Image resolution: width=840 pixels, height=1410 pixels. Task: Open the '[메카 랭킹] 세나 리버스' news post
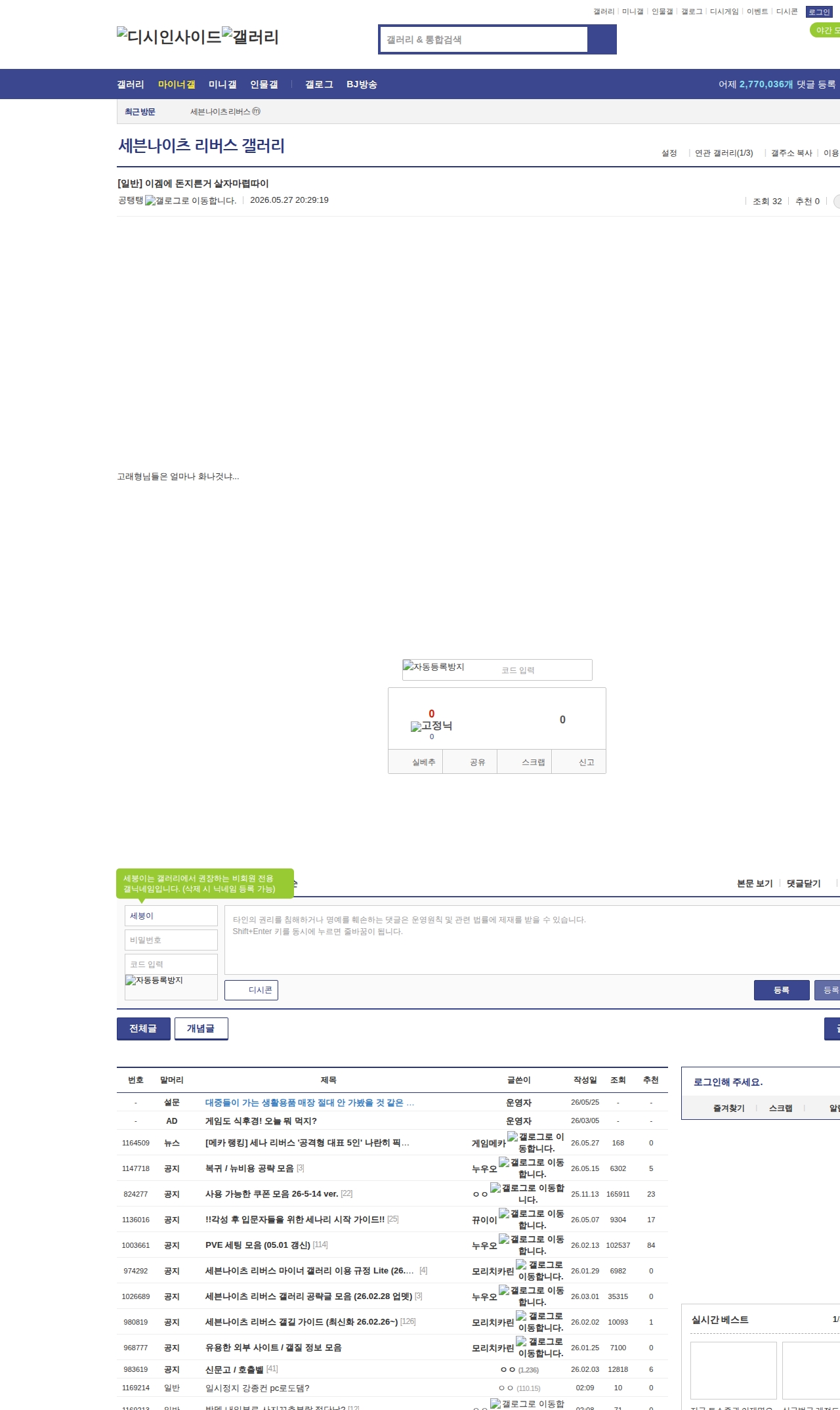(307, 1143)
